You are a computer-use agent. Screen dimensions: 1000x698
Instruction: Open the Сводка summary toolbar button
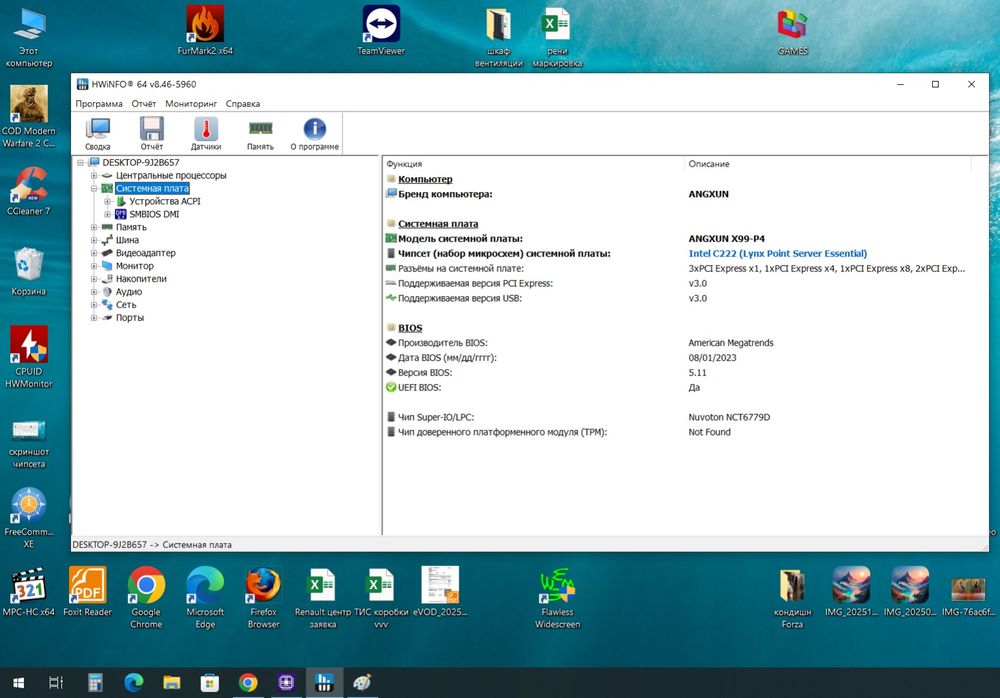click(x=98, y=133)
